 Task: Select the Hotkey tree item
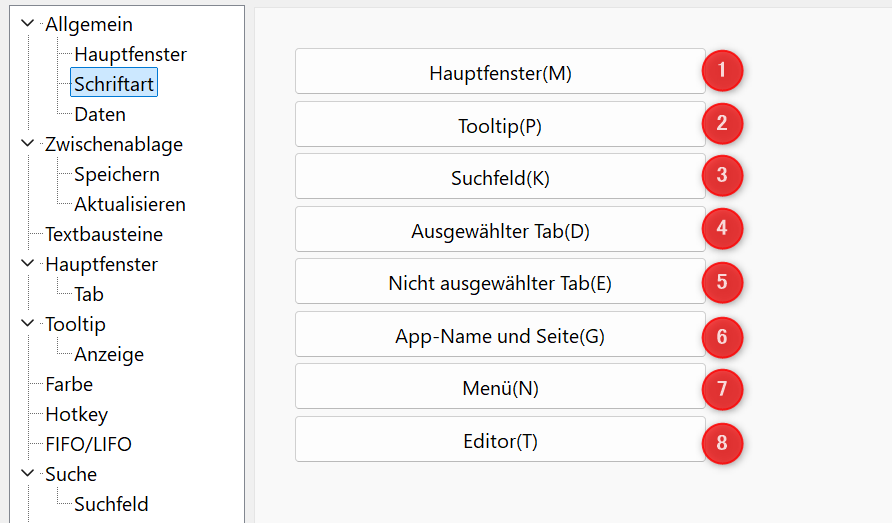click(x=76, y=414)
